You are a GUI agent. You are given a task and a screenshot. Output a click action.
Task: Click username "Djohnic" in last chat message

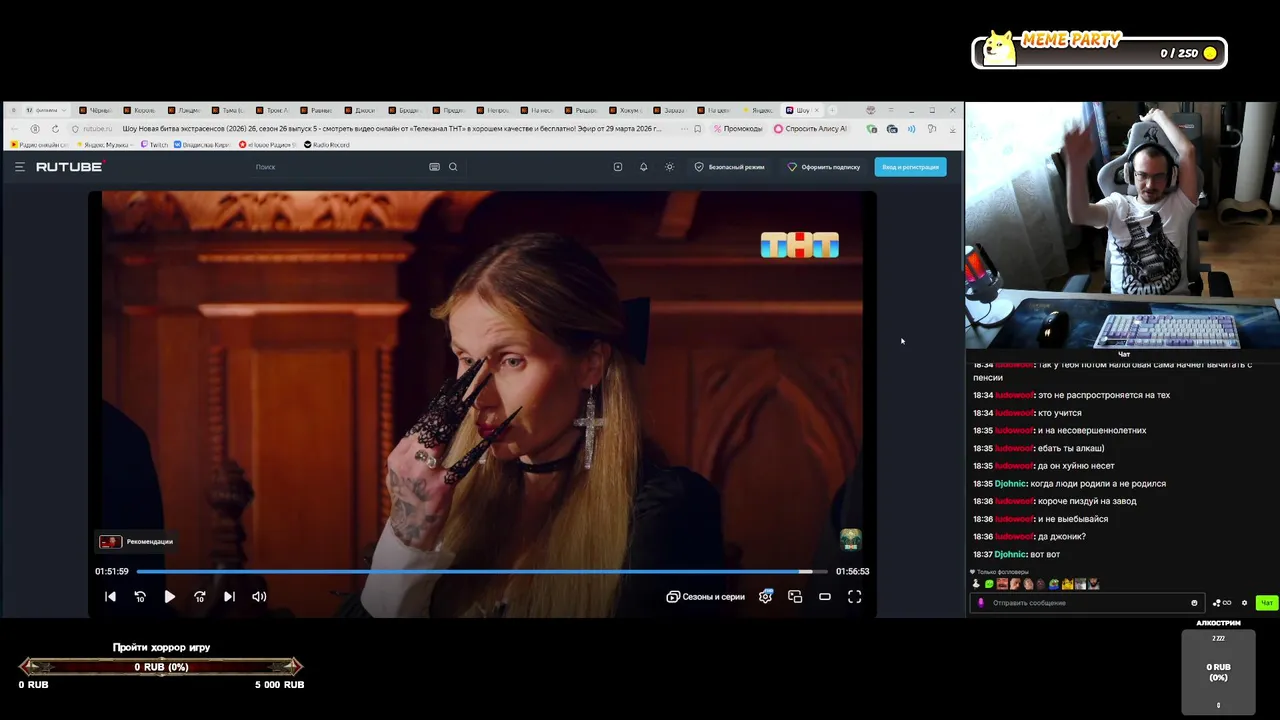1010,554
